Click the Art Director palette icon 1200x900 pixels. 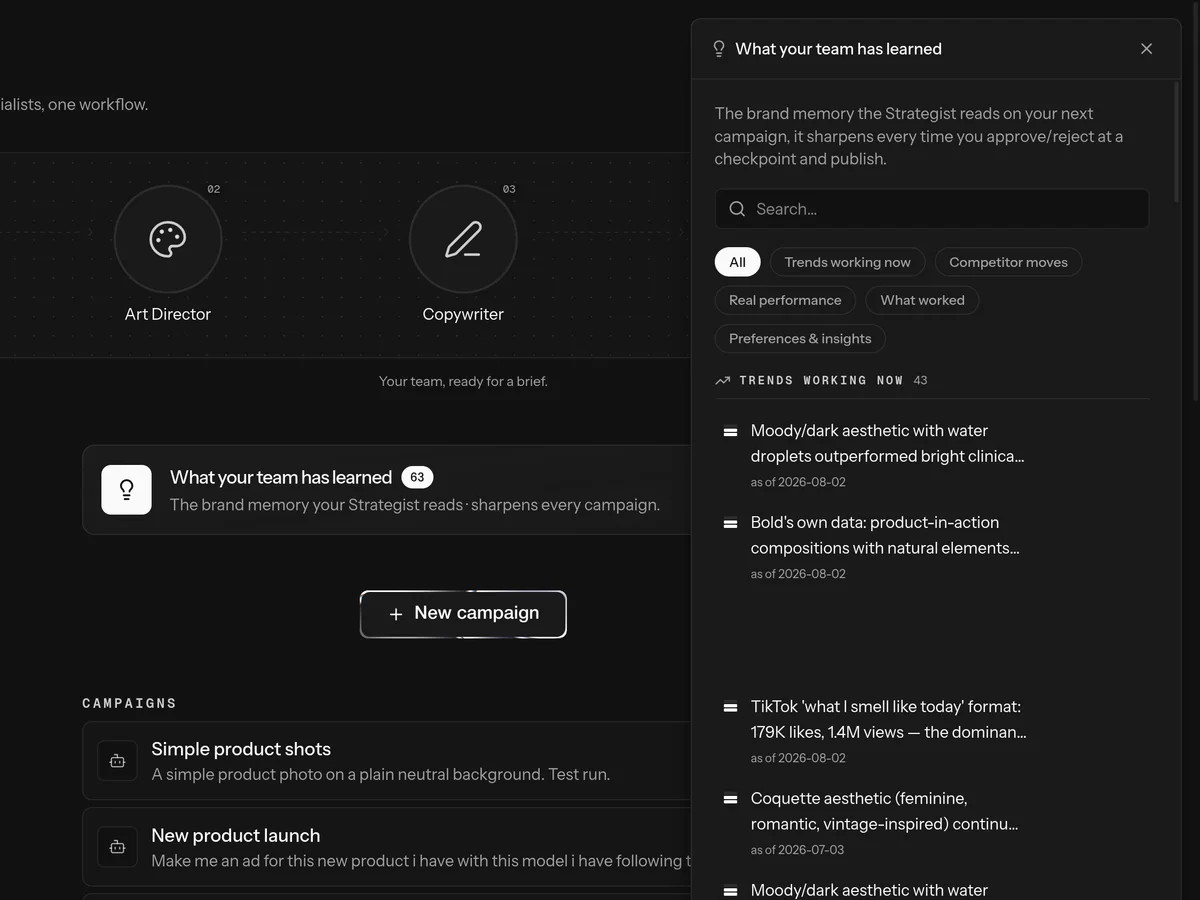[168, 239]
